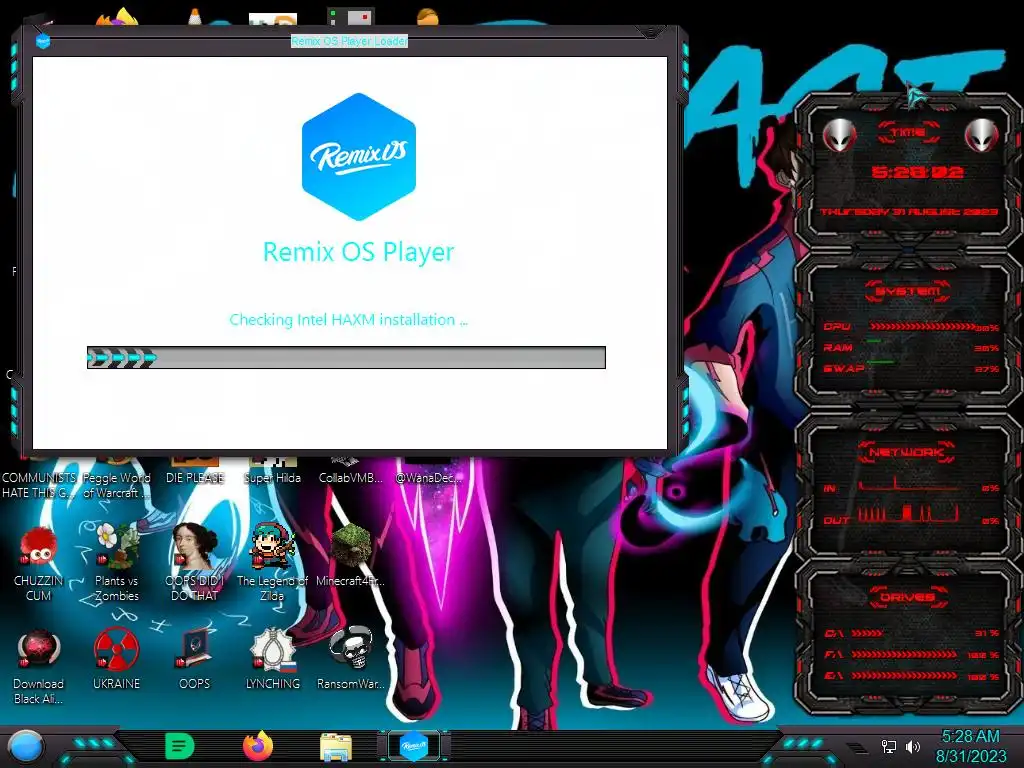Click the TIME widget header
This screenshot has height=768, width=1024.
[908, 132]
